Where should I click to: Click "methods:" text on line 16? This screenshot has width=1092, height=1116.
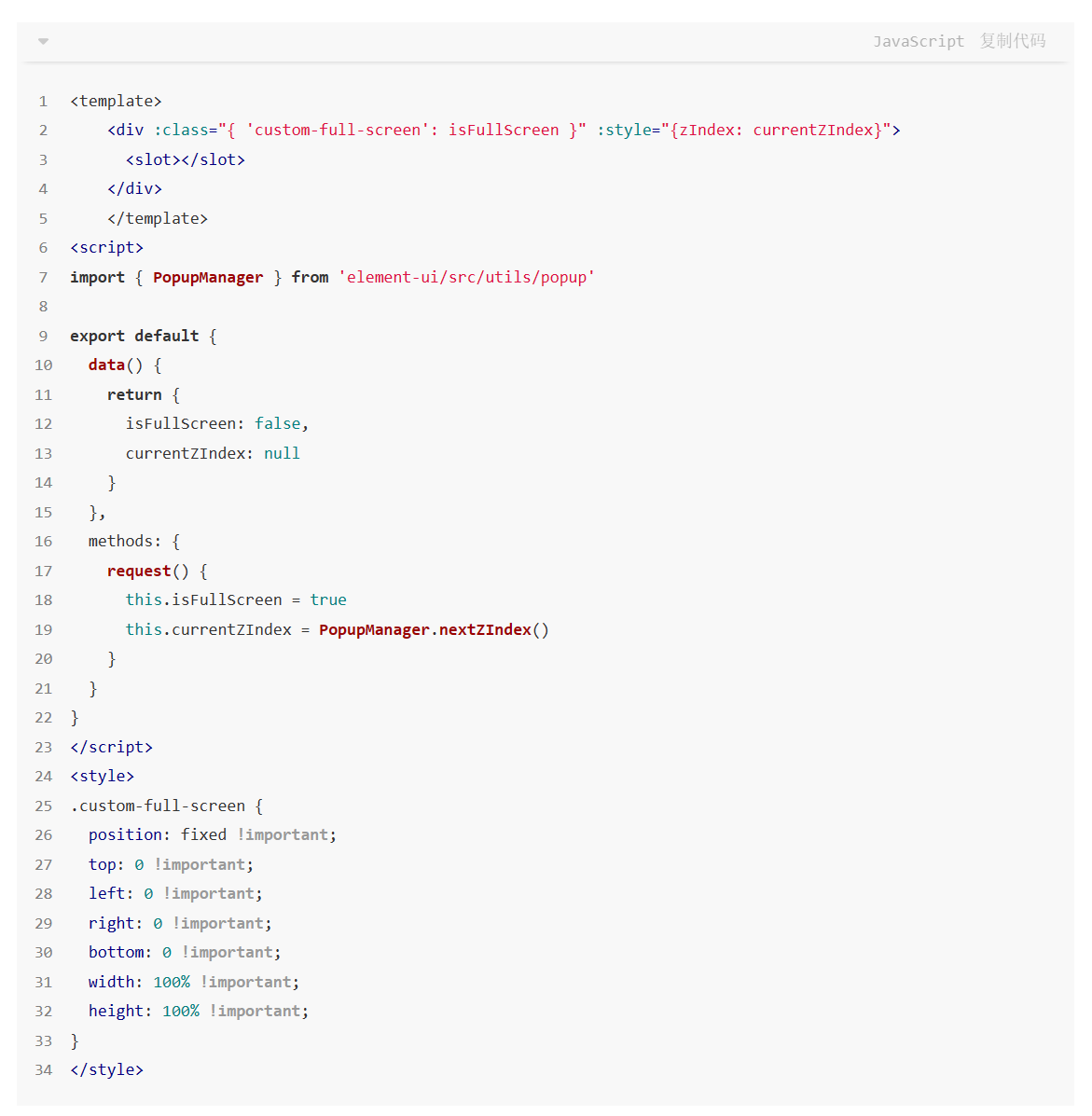[x=125, y=542]
